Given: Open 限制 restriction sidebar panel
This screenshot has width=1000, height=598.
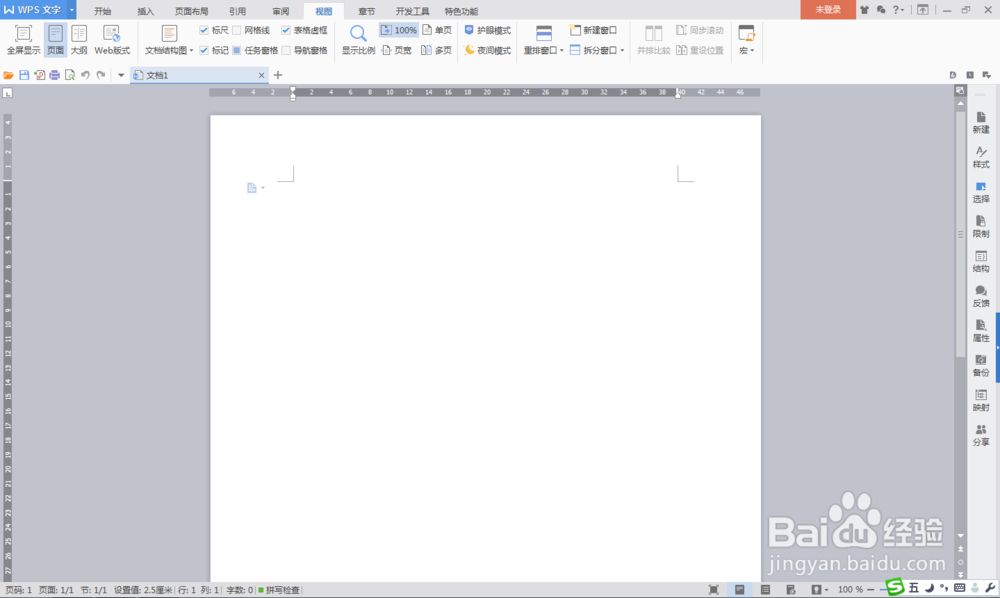Looking at the screenshot, I should tap(981, 226).
